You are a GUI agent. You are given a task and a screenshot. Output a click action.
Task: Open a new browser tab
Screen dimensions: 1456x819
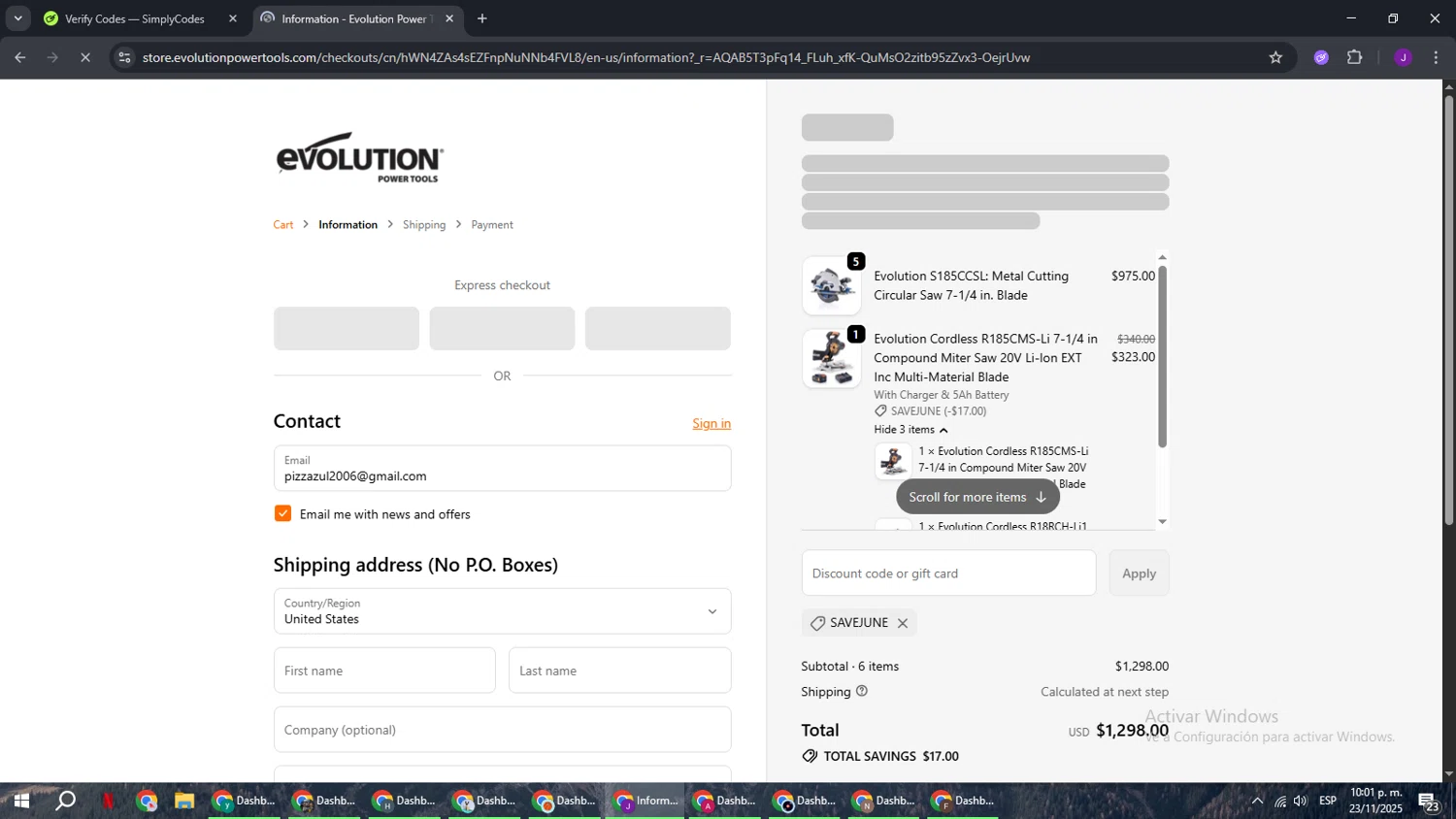482,18
